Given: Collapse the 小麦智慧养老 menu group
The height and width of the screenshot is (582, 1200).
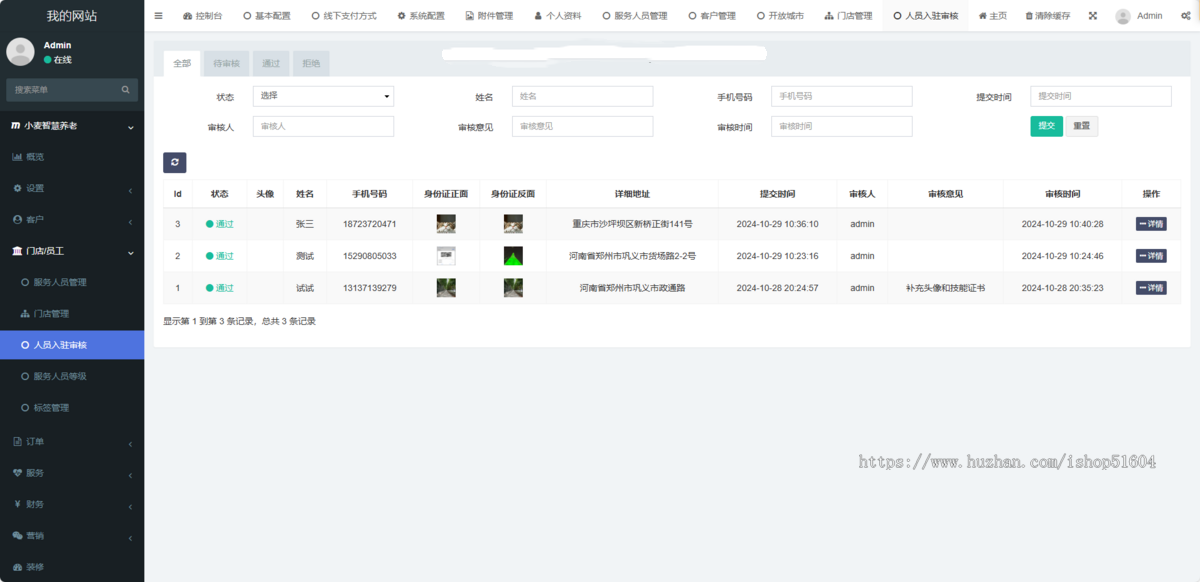Looking at the screenshot, I should click(72, 126).
